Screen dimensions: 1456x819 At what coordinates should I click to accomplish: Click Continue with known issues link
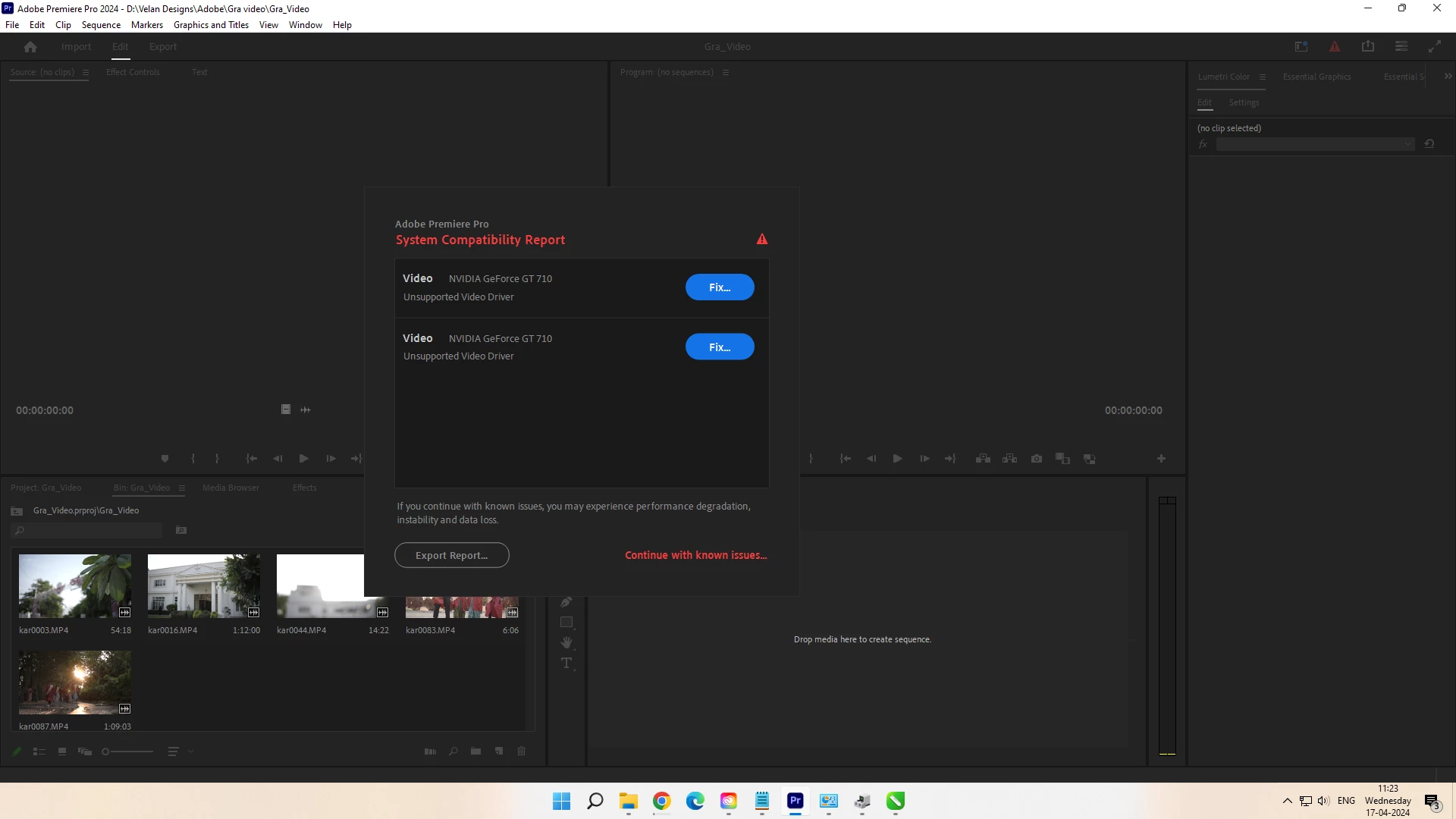tap(695, 555)
